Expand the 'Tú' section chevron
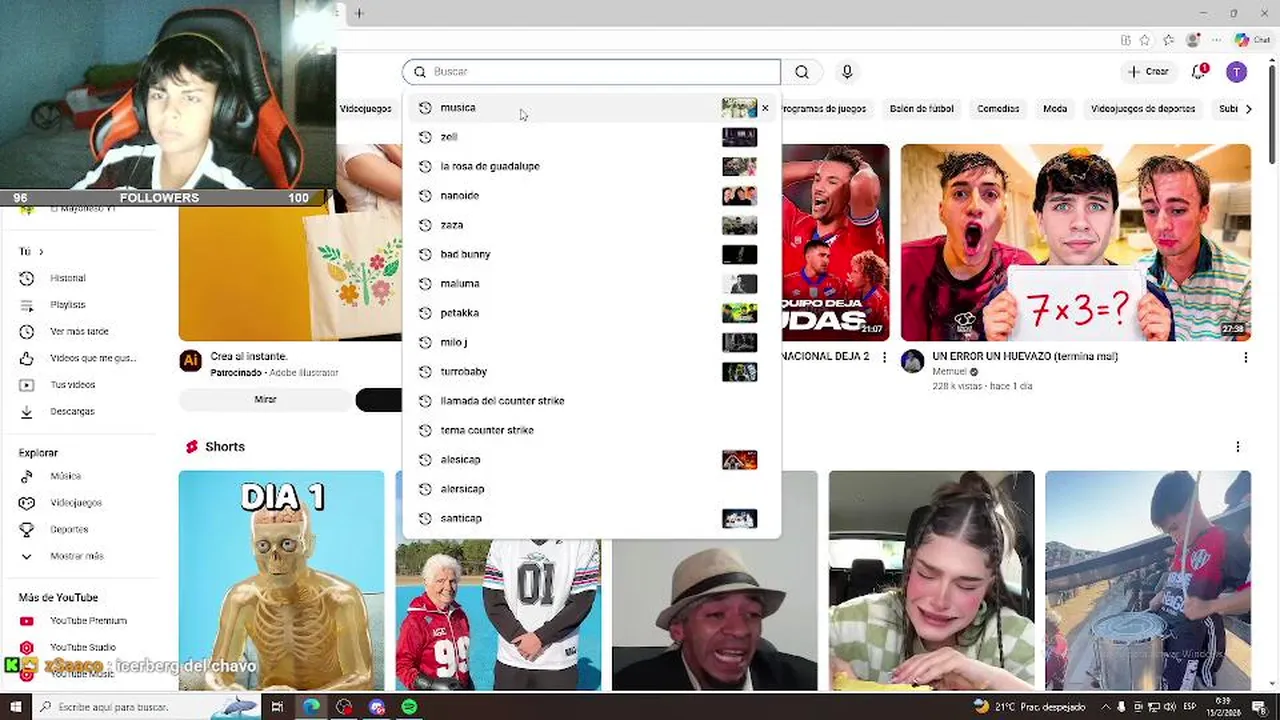1280x720 pixels. click(x=41, y=252)
